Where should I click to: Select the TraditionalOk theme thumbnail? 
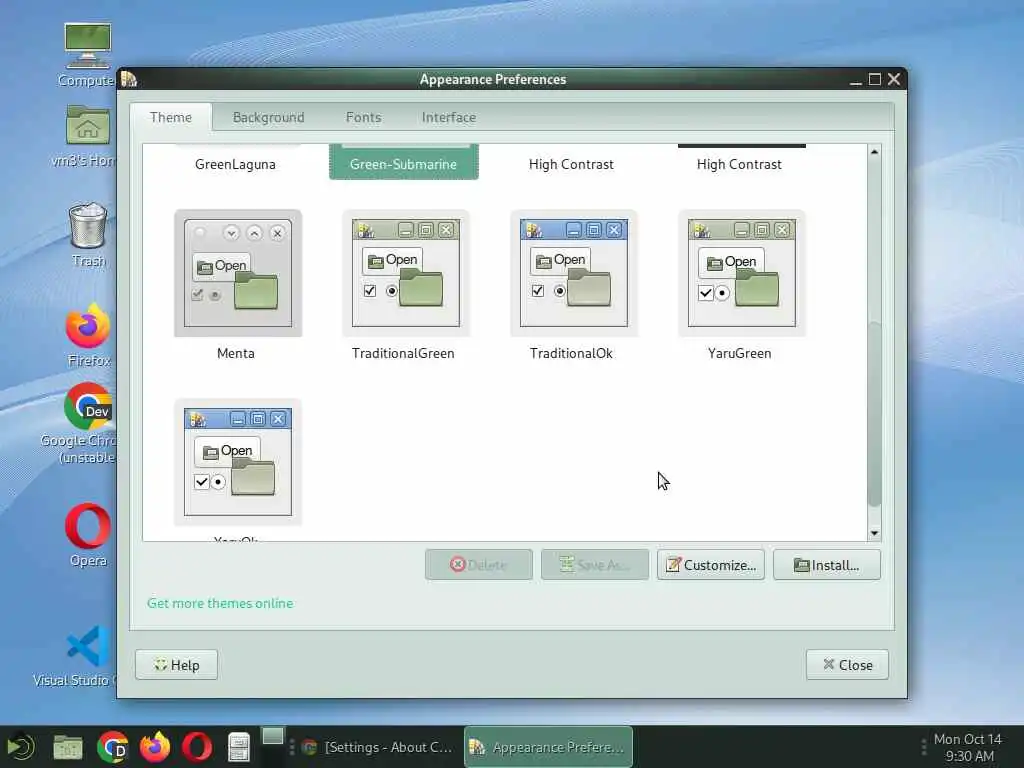pyautogui.click(x=573, y=273)
